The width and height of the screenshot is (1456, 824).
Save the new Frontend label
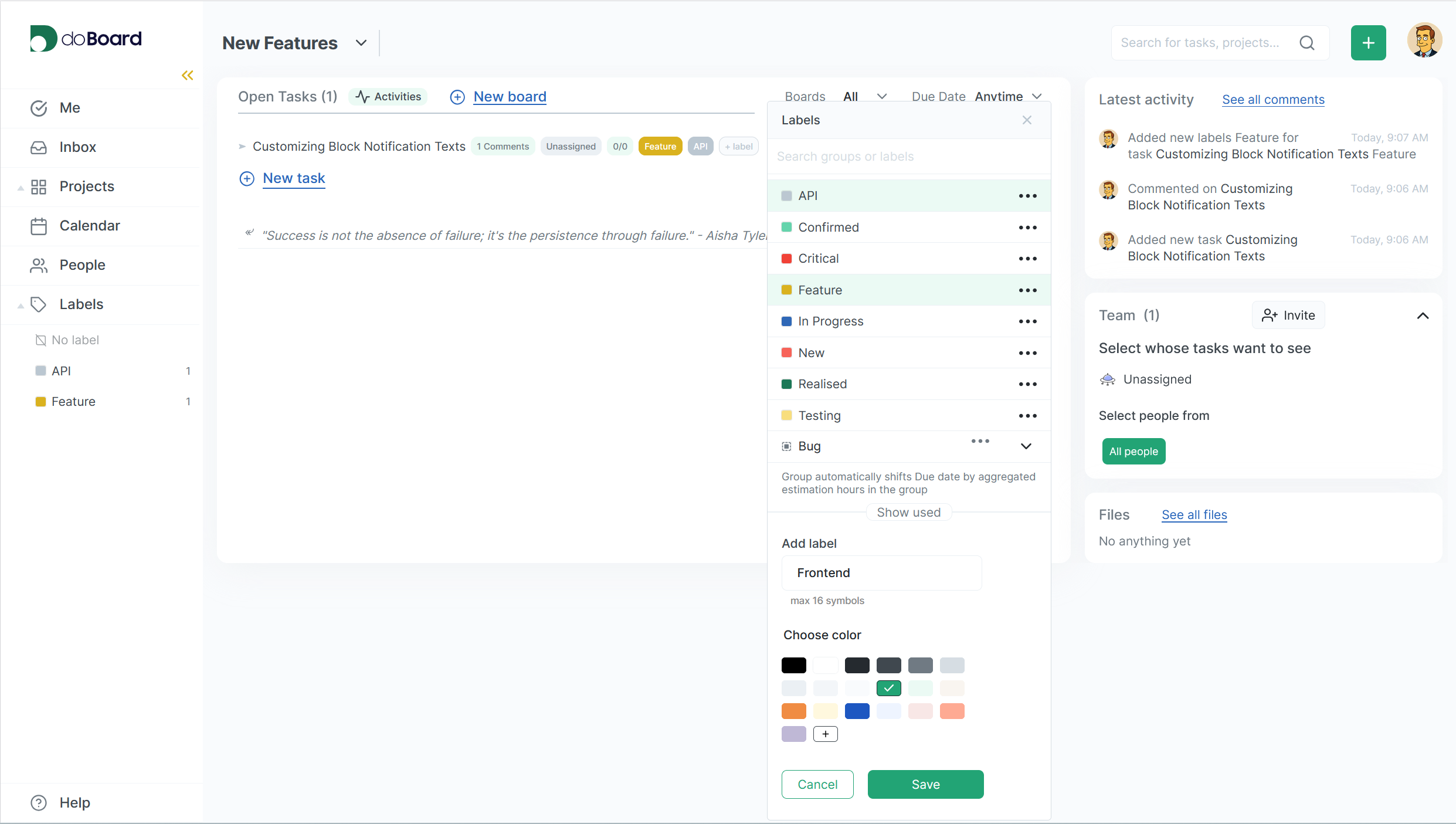click(x=925, y=784)
